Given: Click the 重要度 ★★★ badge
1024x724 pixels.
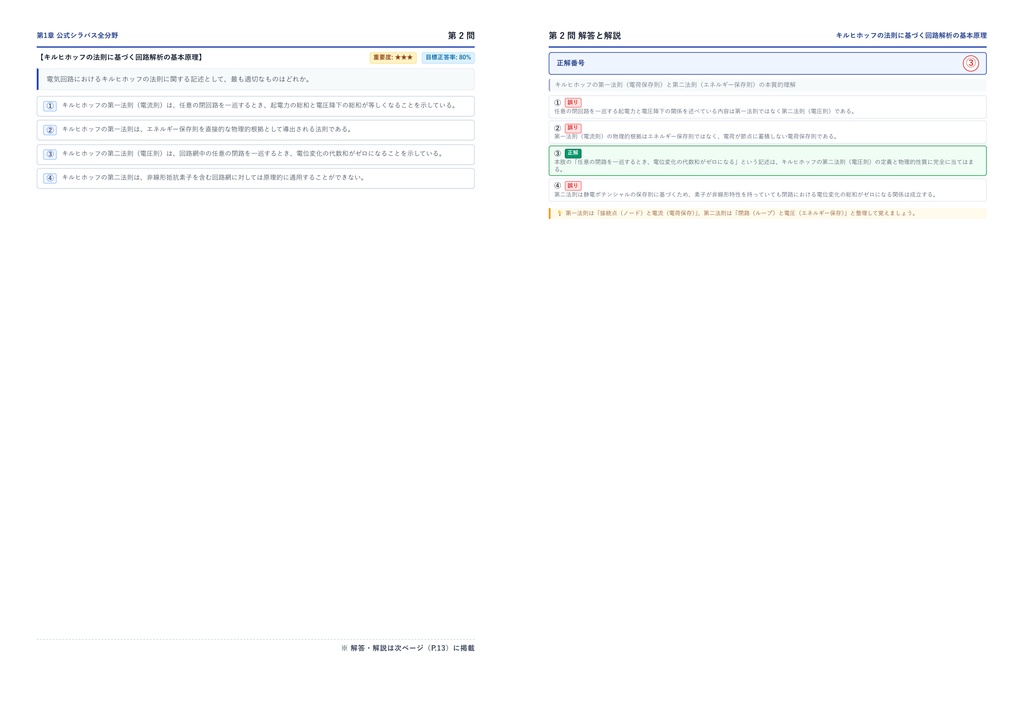Looking at the screenshot, I should click(x=393, y=57).
